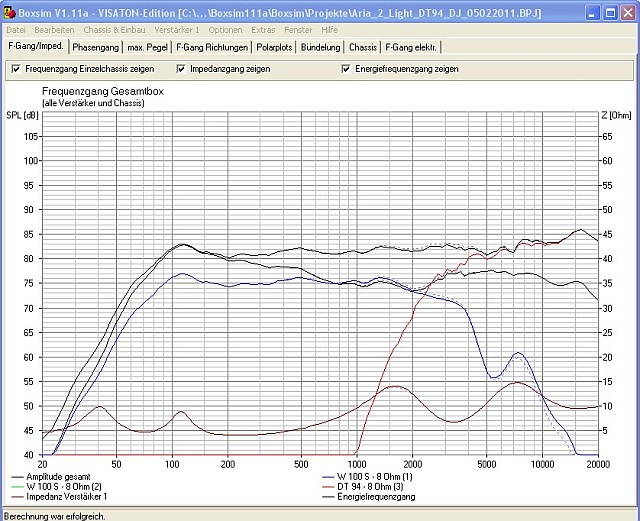Open the Extras menu
This screenshot has height=521, width=640.
click(x=263, y=30)
